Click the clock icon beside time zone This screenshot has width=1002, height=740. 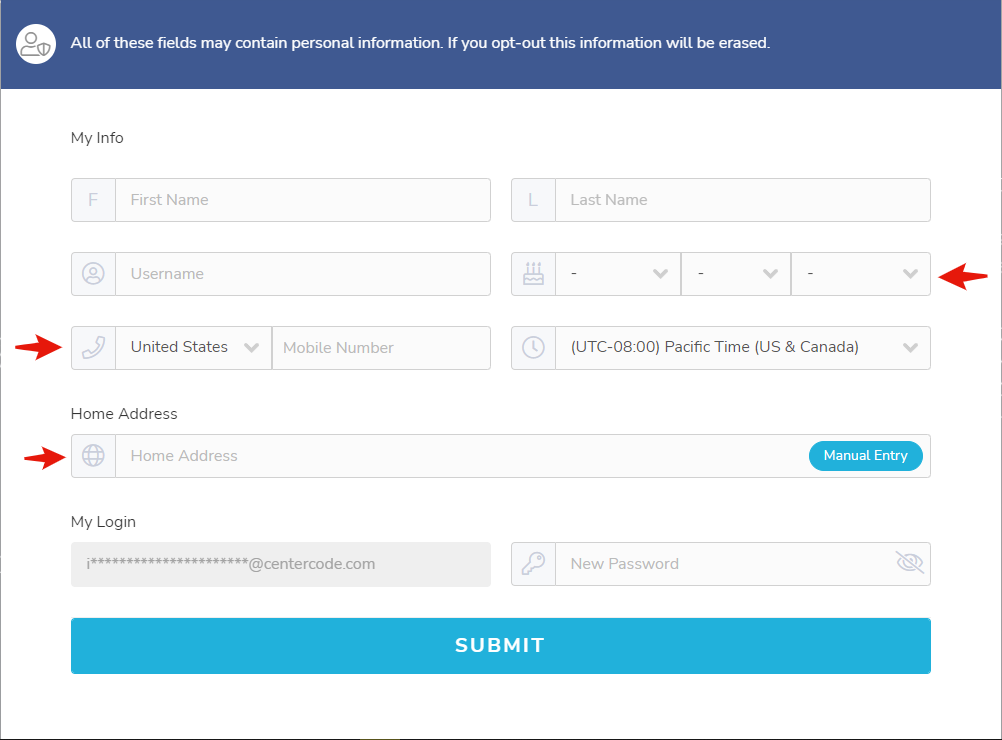coord(534,348)
